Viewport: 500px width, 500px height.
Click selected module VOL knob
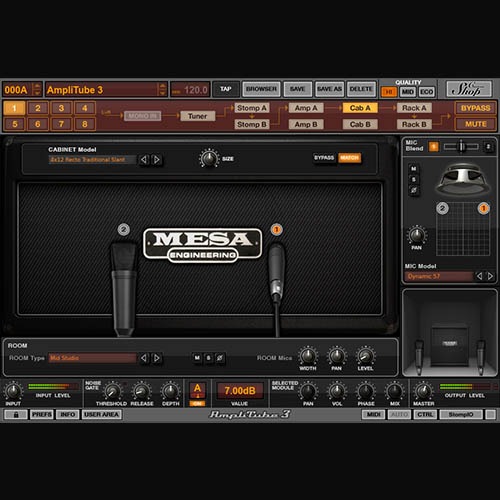tap(337, 391)
